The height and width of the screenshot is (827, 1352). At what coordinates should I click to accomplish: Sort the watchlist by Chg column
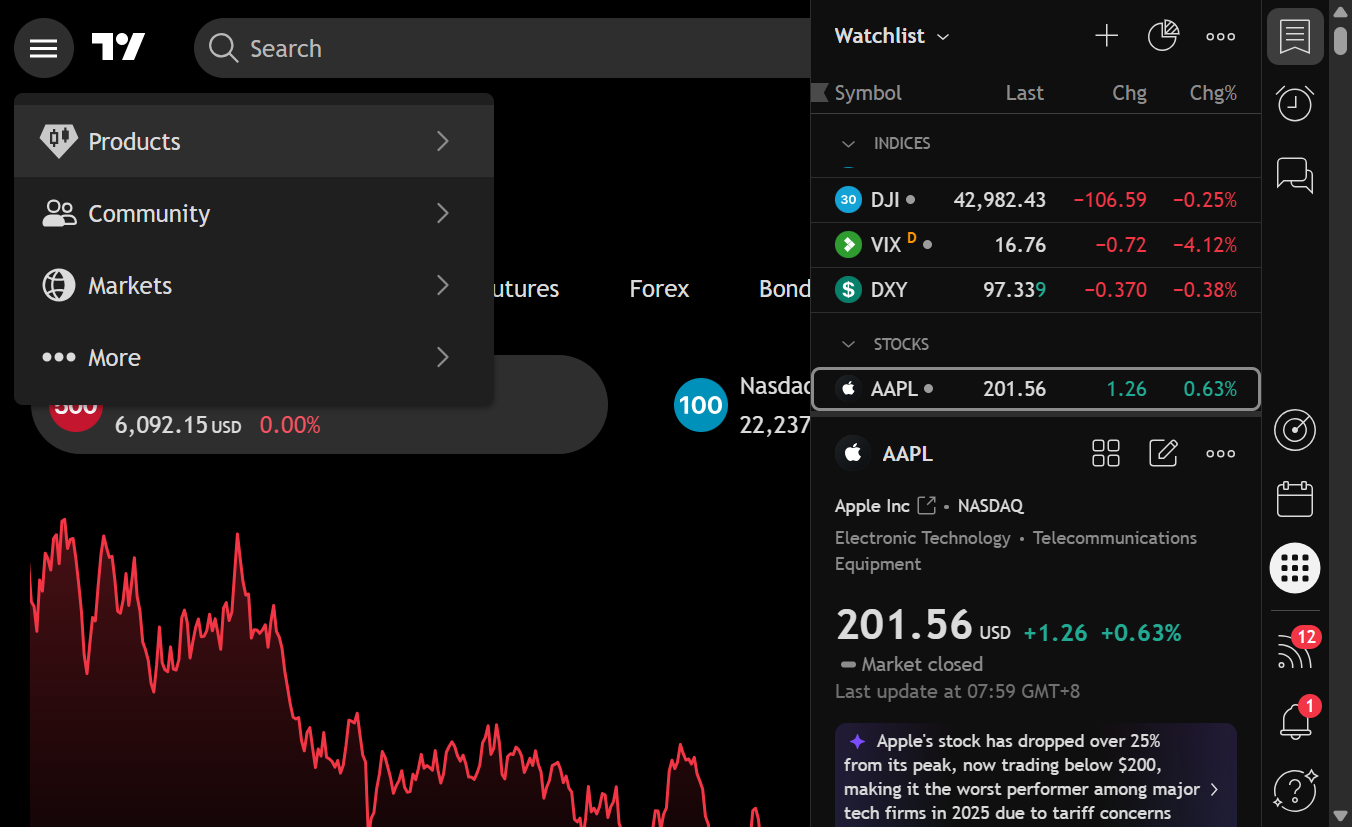point(1129,93)
